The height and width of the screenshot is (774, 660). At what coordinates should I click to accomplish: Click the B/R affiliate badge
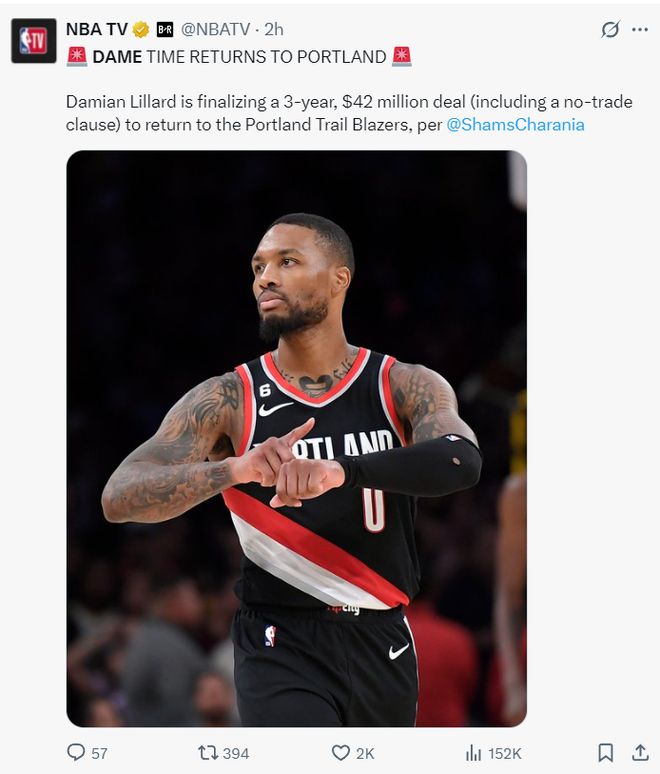[x=165, y=30]
